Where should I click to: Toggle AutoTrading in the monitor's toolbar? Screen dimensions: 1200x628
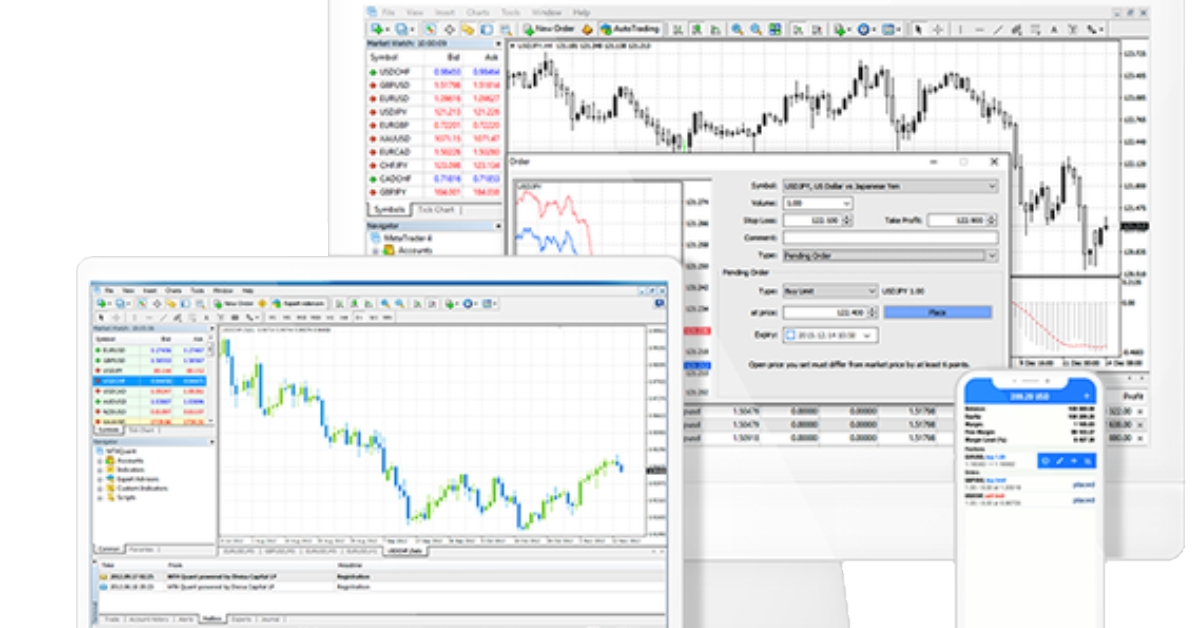coord(629,29)
